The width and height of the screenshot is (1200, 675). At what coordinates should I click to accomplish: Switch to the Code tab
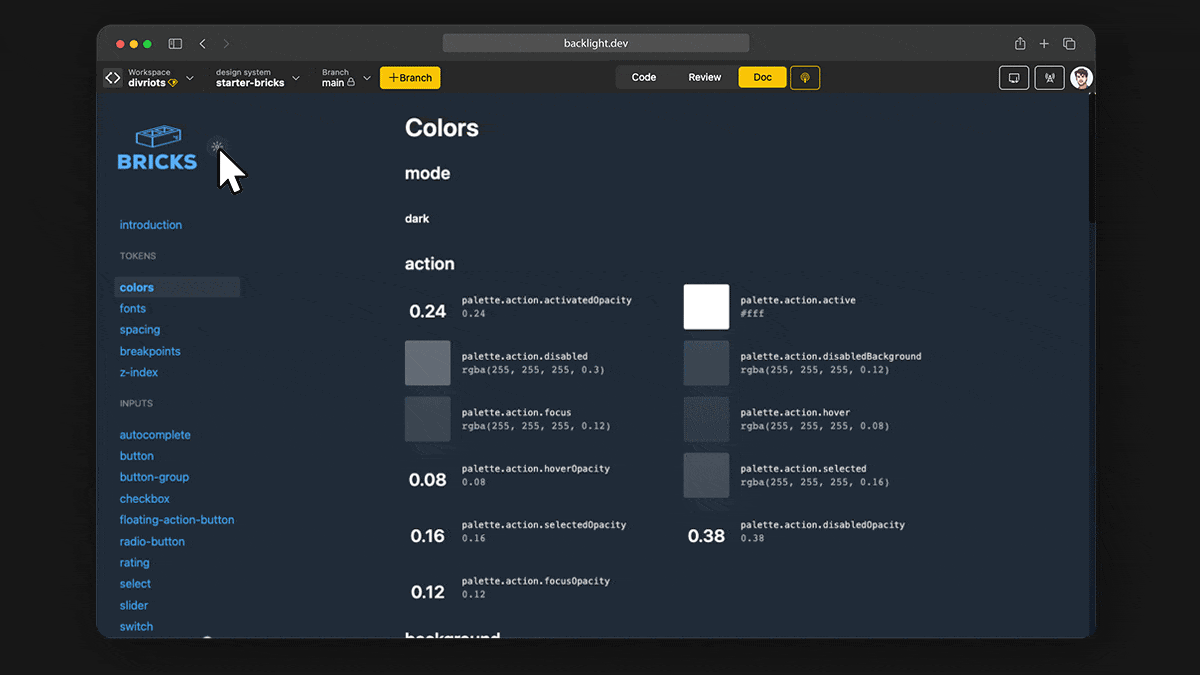(x=644, y=78)
